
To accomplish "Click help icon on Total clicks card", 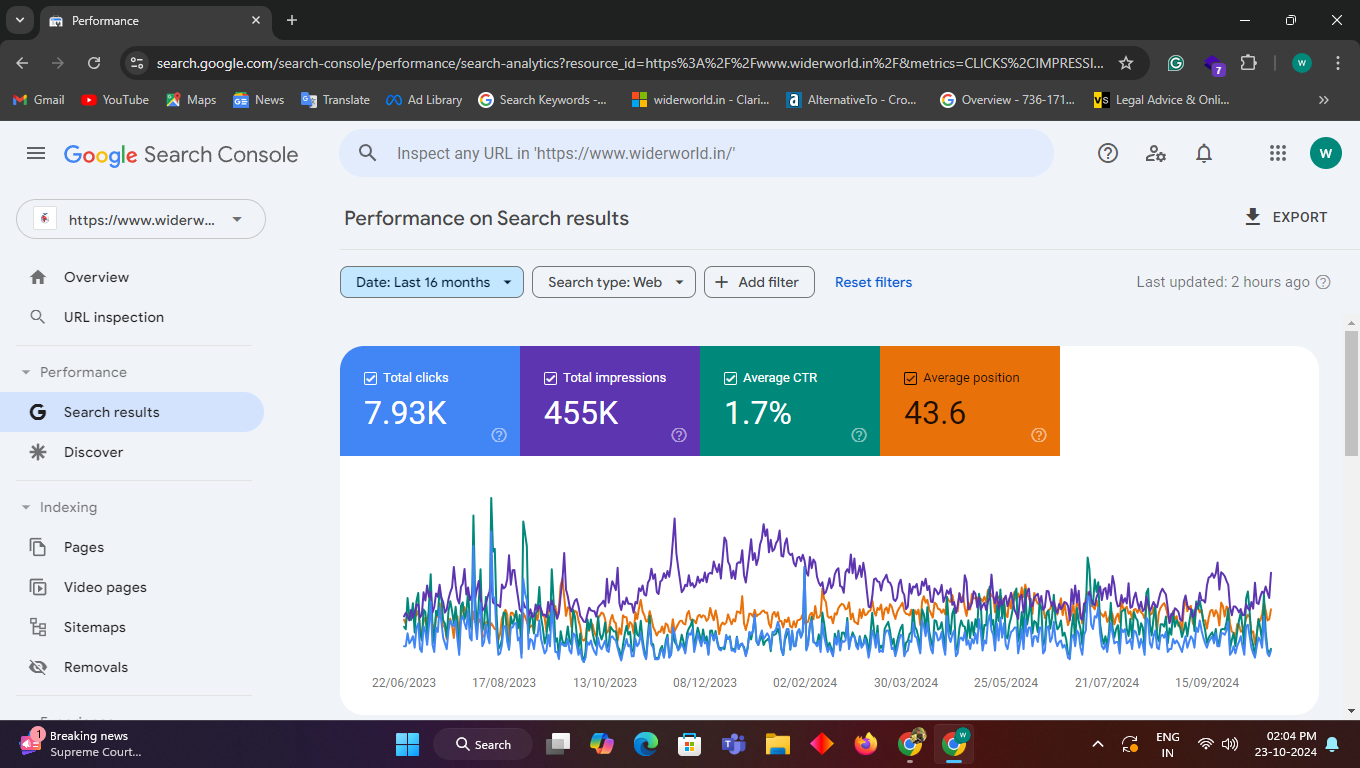I will (x=499, y=435).
